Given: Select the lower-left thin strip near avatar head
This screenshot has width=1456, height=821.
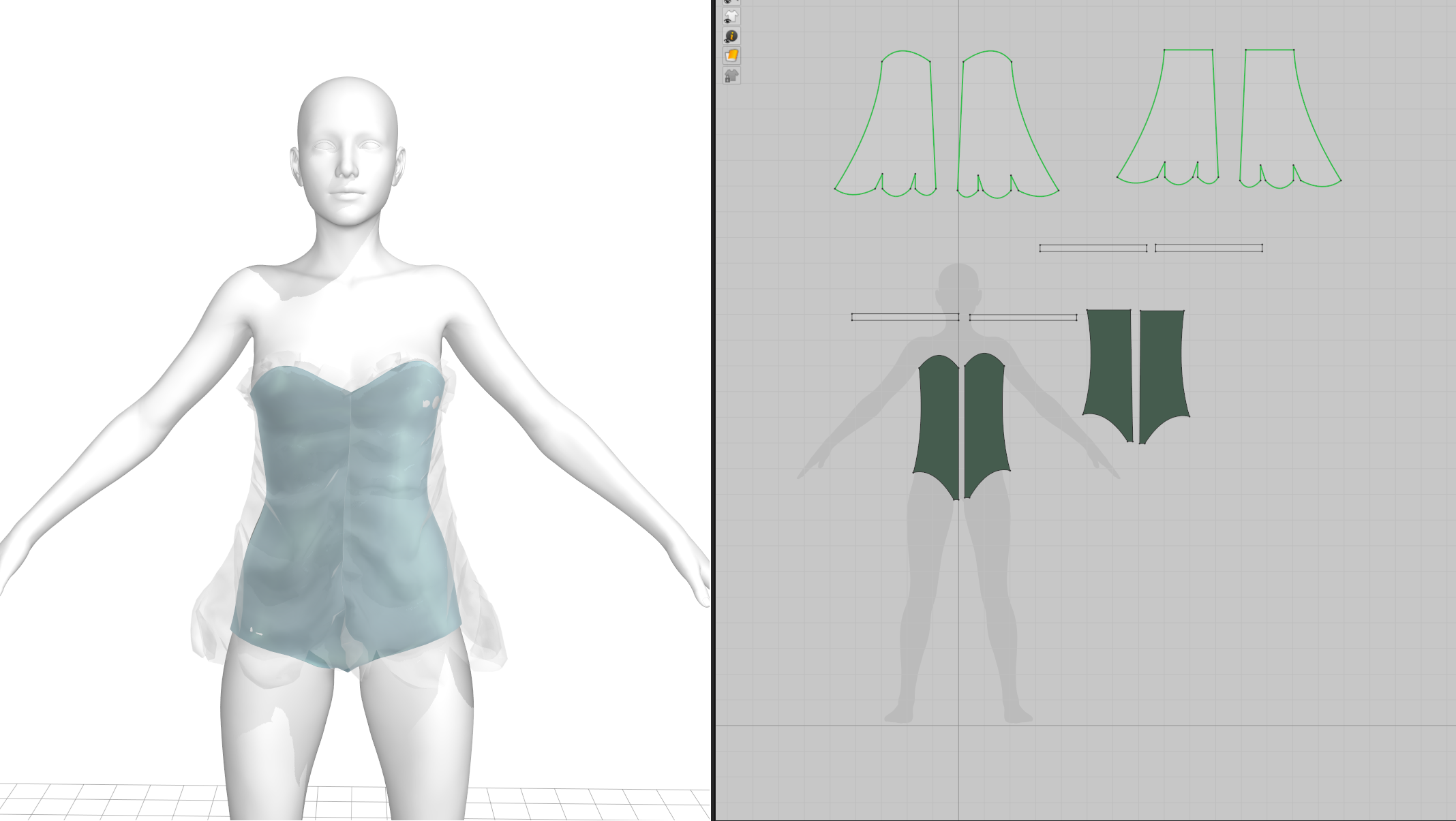Looking at the screenshot, I should 905,317.
